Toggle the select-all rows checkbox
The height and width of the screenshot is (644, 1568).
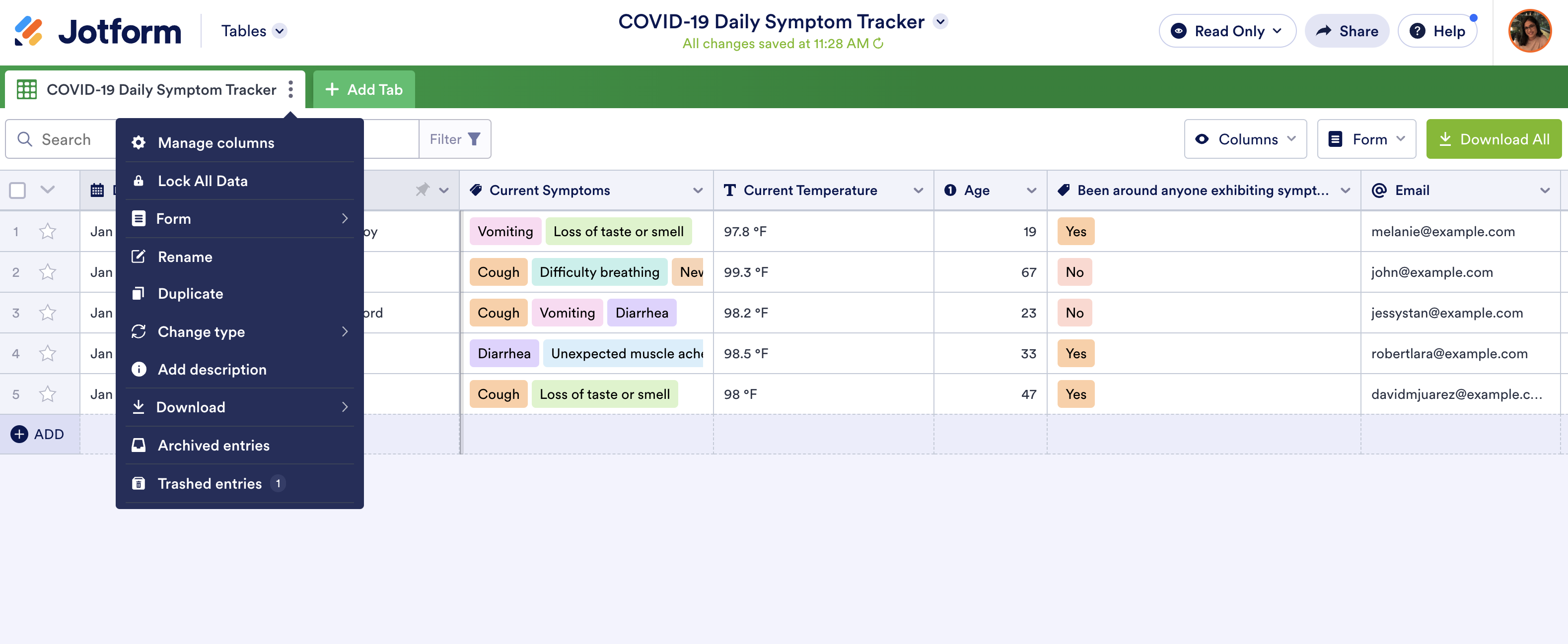click(18, 191)
